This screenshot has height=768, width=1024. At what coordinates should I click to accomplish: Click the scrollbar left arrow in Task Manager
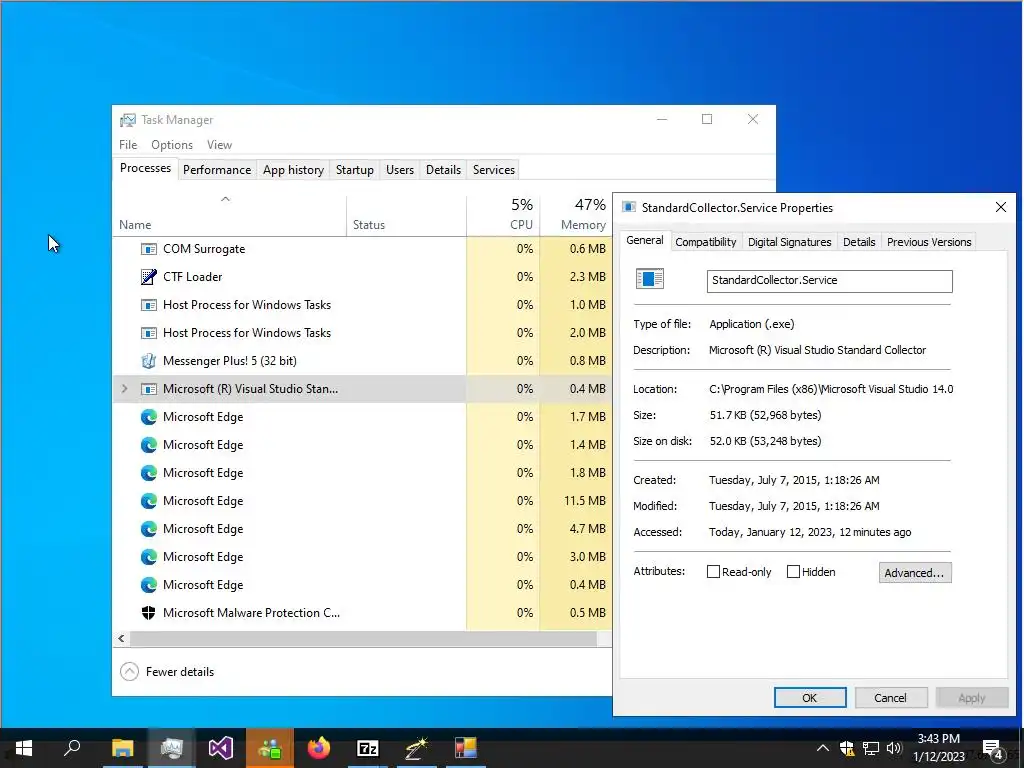pyautogui.click(x=121, y=639)
